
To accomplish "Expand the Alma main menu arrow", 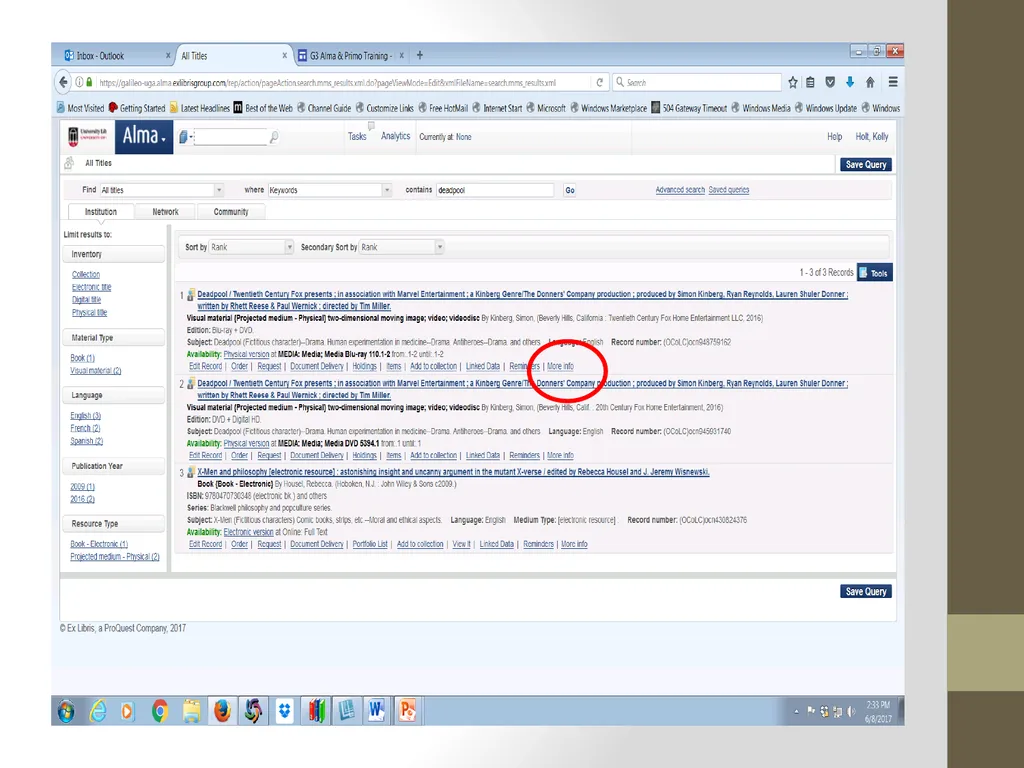I will [x=163, y=139].
